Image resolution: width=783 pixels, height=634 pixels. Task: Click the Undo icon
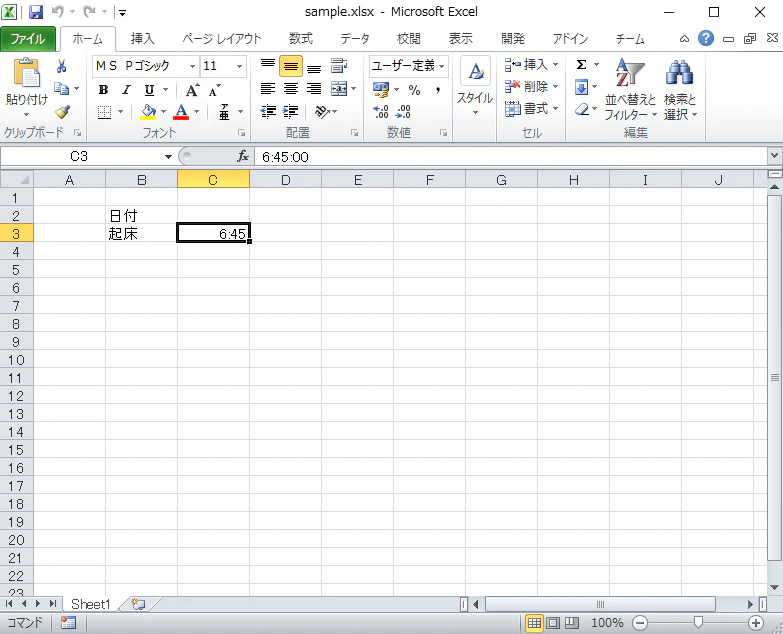click(57, 11)
